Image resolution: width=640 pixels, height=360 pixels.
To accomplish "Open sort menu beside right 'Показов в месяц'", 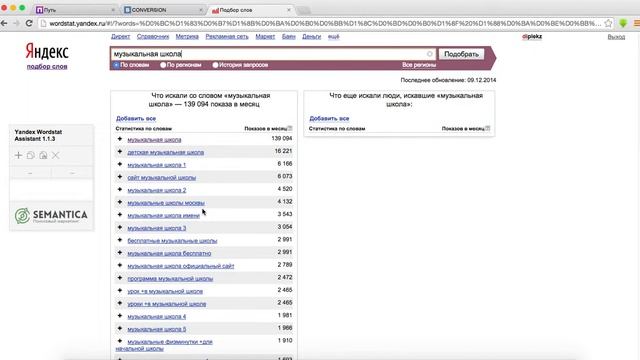I will coord(487,128).
